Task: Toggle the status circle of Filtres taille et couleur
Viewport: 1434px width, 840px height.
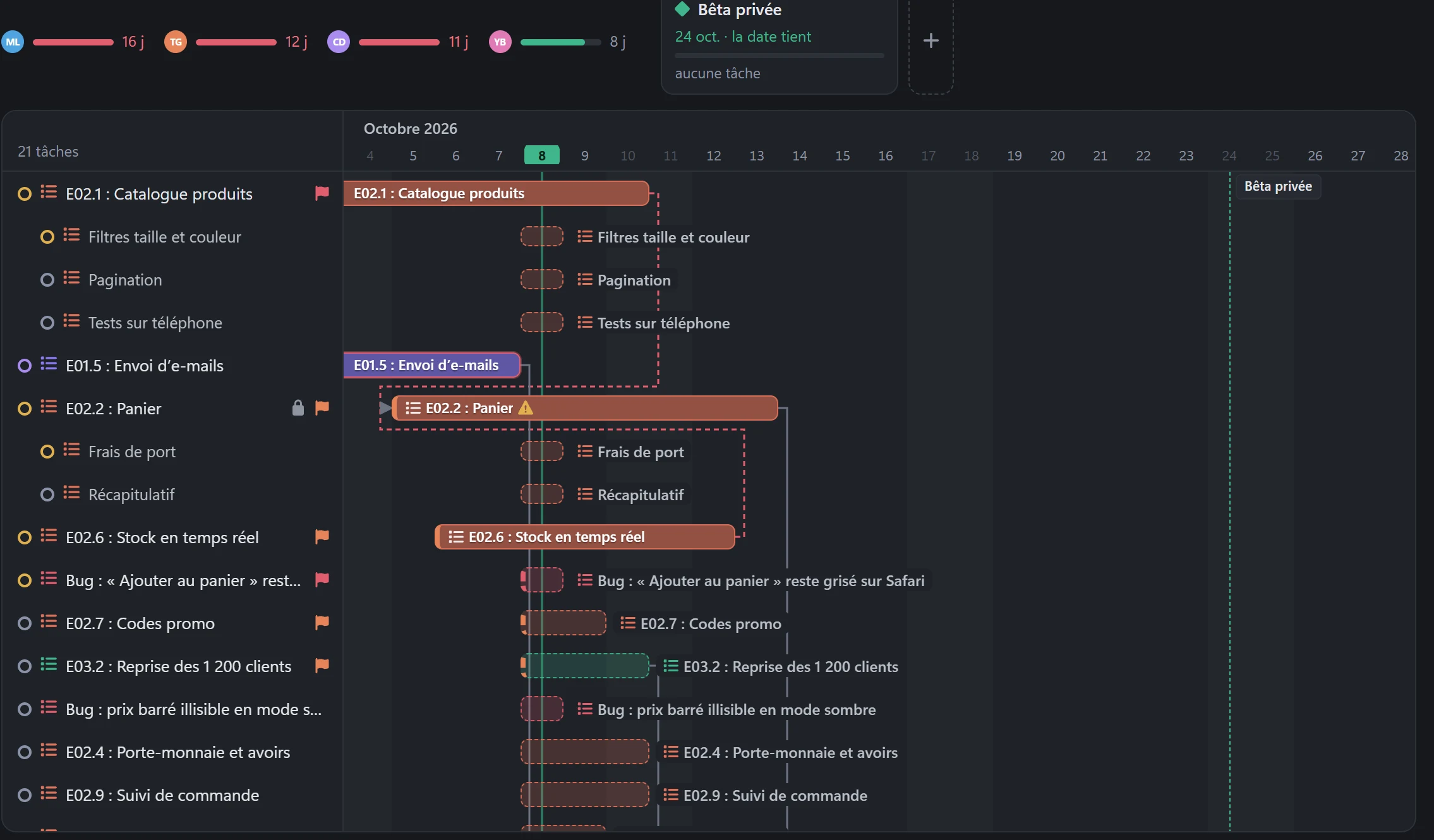Action: coord(47,237)
